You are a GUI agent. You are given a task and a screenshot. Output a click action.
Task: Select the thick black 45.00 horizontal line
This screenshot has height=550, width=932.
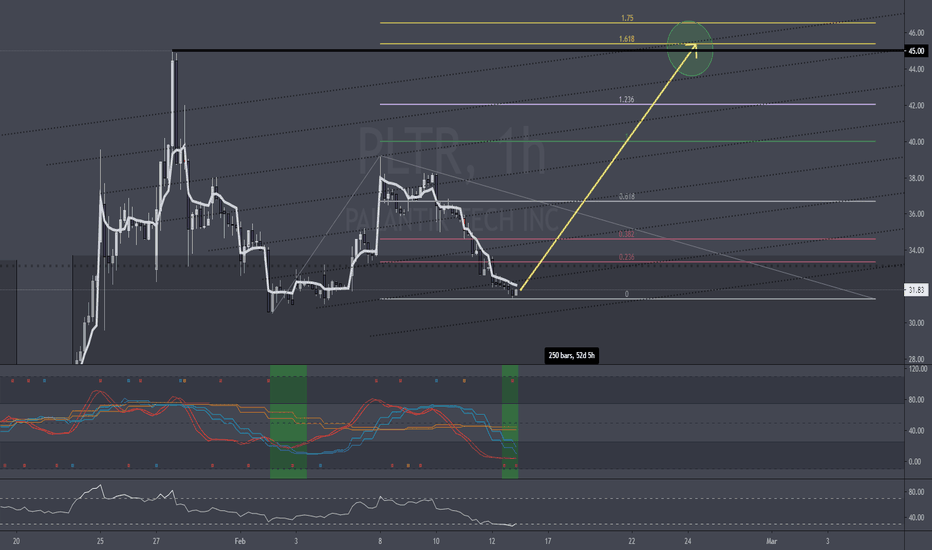pos(538,51)
